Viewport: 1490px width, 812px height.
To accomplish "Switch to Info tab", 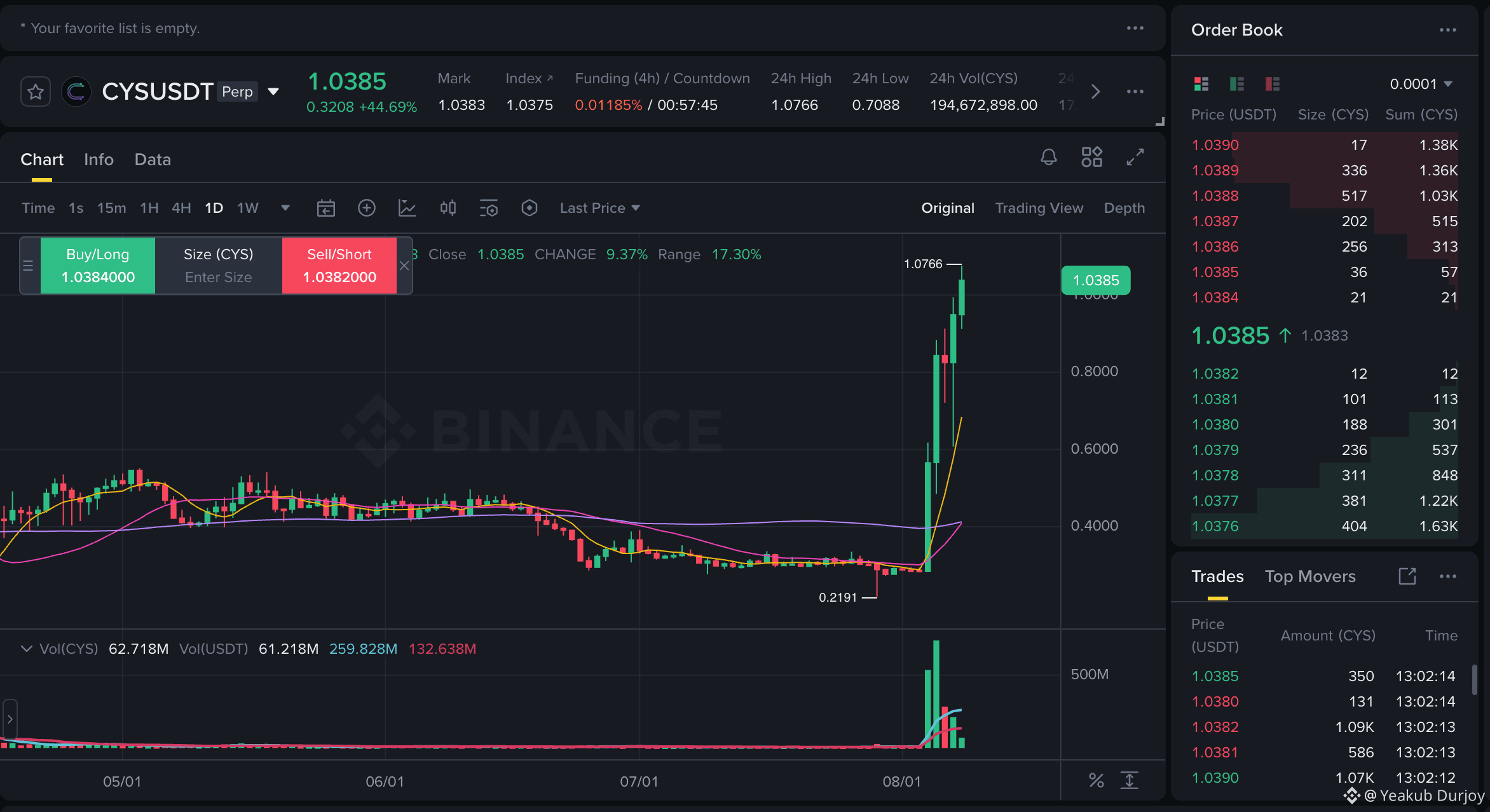I will click(x=99, y=159).
